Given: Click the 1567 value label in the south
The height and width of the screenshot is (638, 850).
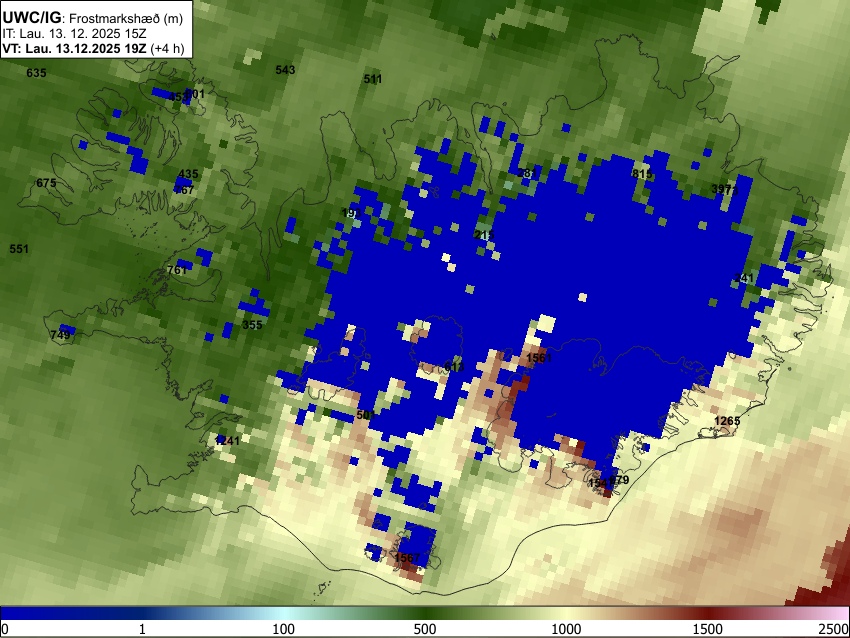Looking at the screenshot, I should (x=407, y=558).
